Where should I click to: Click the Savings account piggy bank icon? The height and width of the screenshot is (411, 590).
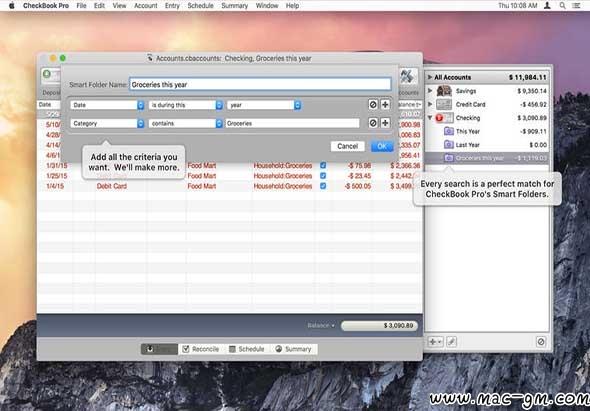444,91
